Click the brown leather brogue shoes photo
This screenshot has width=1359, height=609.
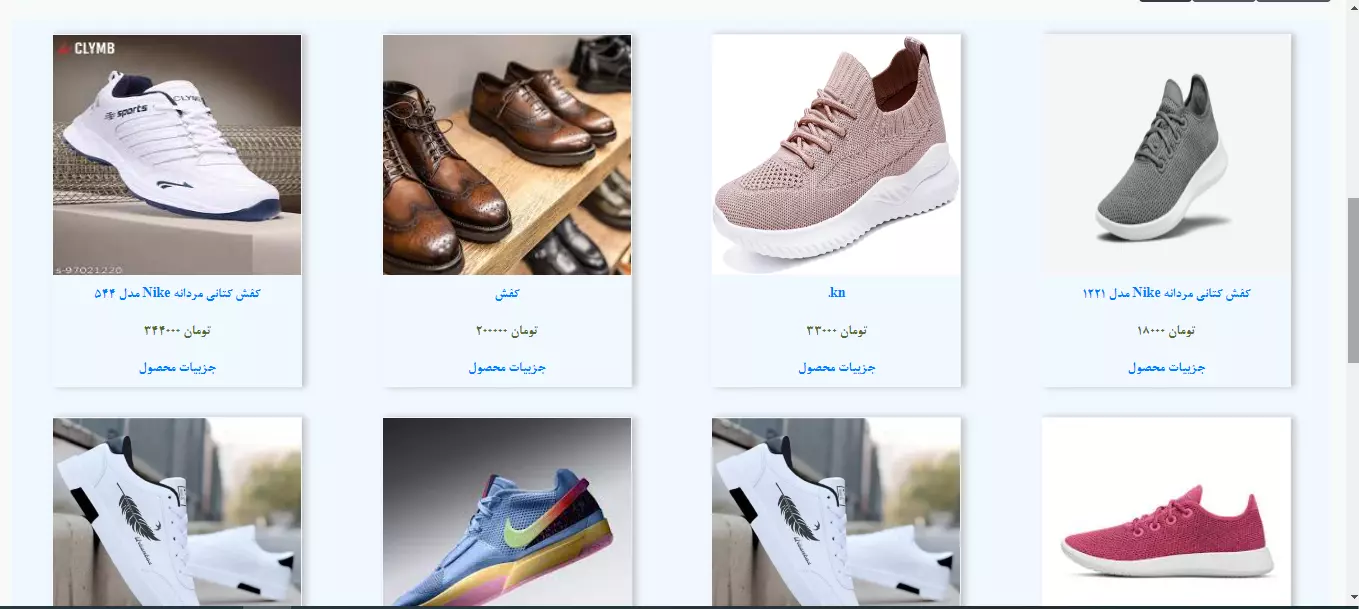tap(507, 155)
